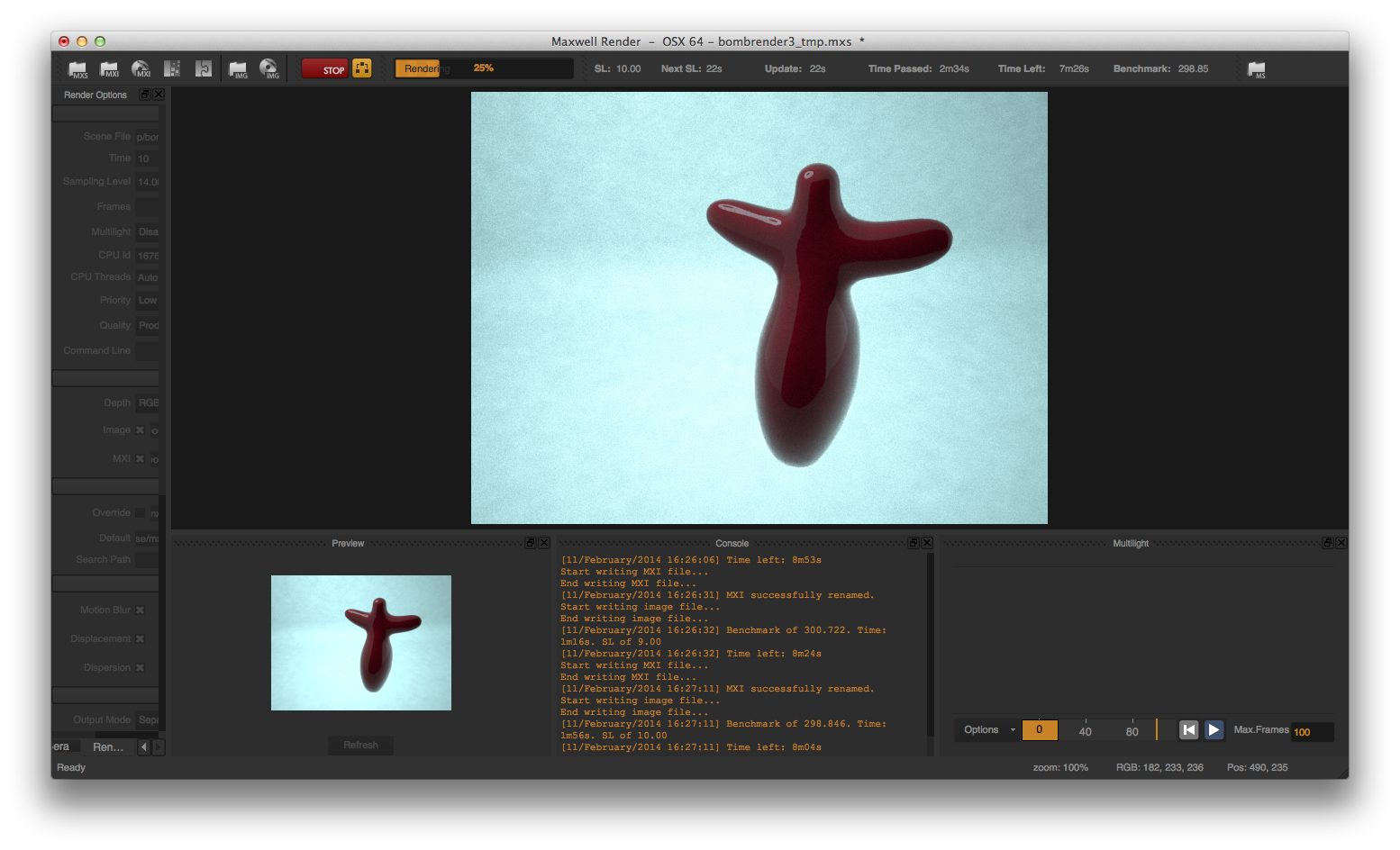1400x850 pixels.
Task: Open the CPU Threads dropdown
Action: pyautogui.click(x=147, y=277)
